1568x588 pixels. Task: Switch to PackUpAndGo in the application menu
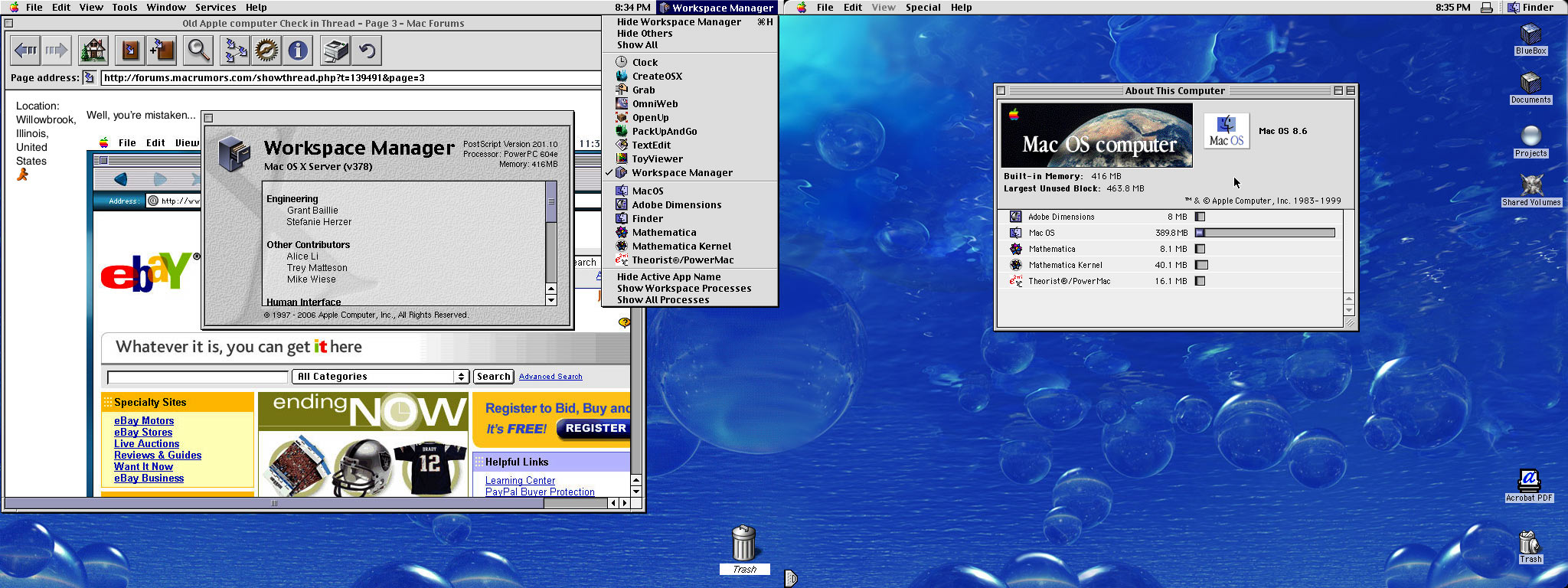pos(690,131)
